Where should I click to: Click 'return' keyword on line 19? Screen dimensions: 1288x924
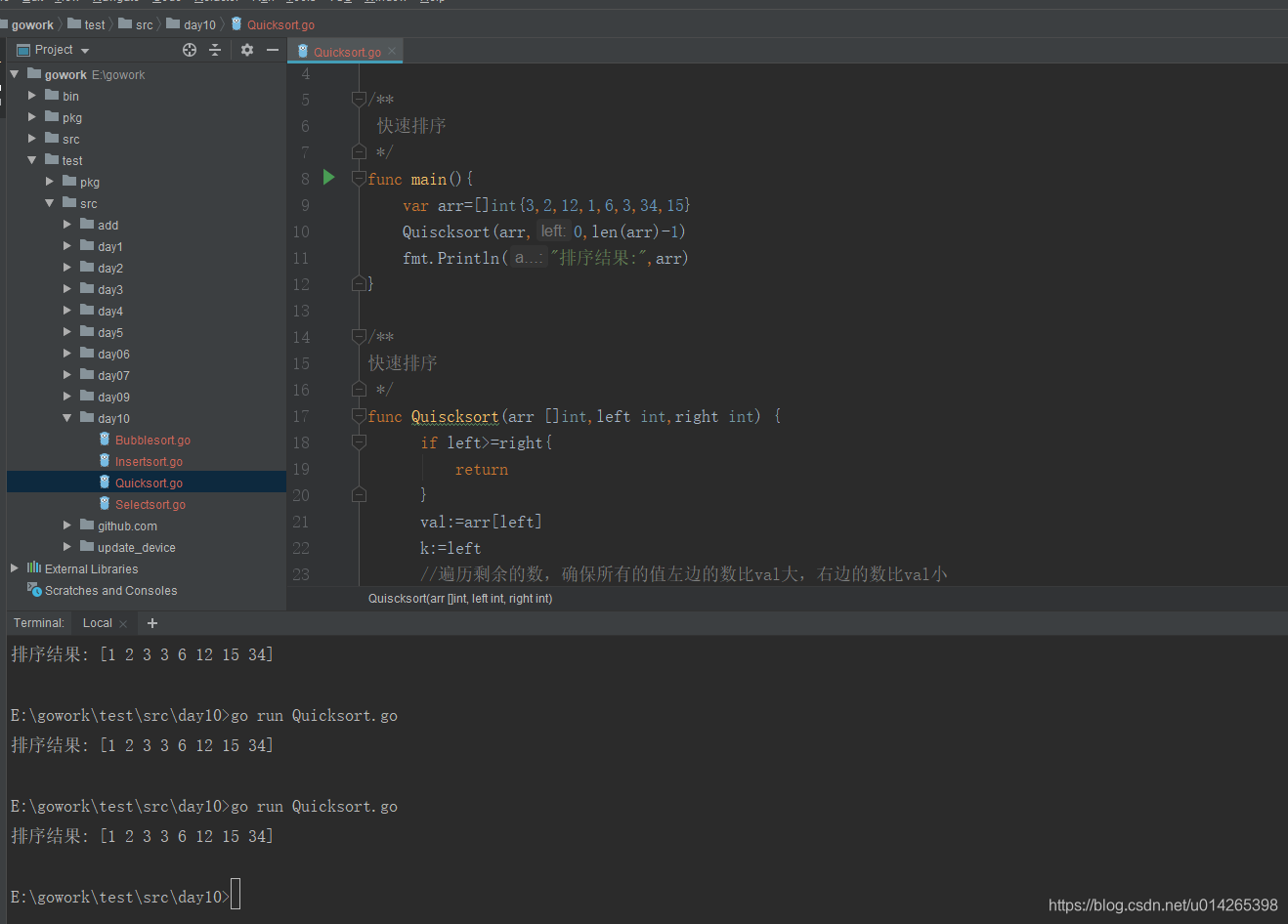[482, 470]
